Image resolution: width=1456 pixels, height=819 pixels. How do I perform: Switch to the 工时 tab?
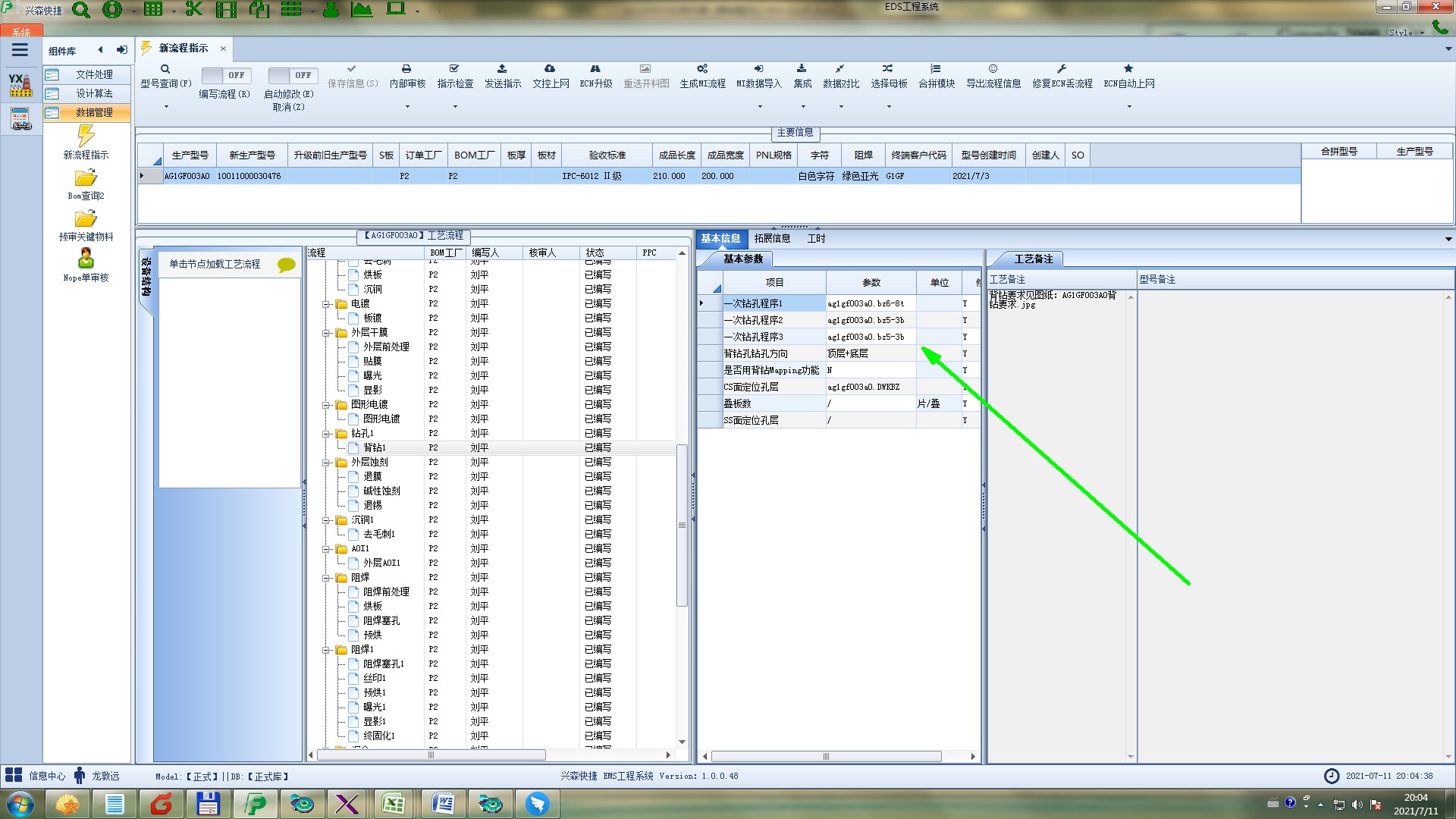point(816,239)
